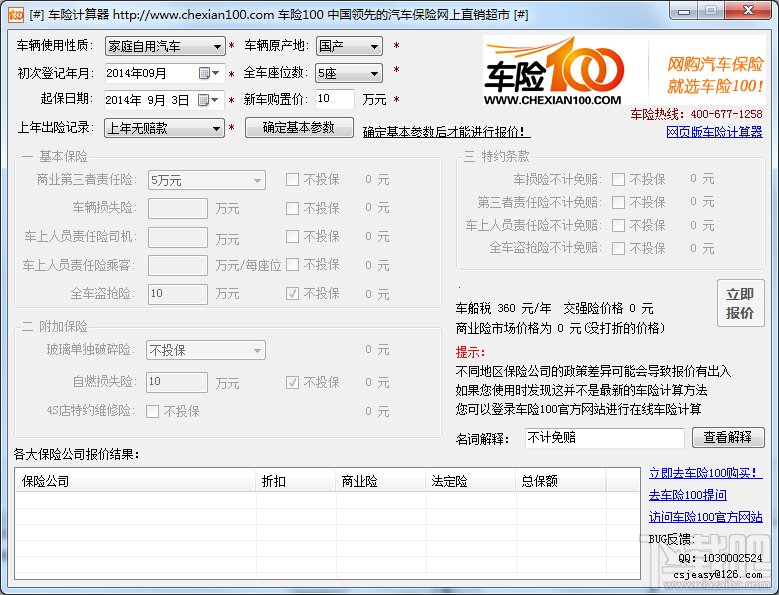Image resolution: width=779 pixels, height=595 pixels.
Task: Toggle 自燃损失险 不投保 checkbox
Action: pyautogui.click(x=292, y=382)
